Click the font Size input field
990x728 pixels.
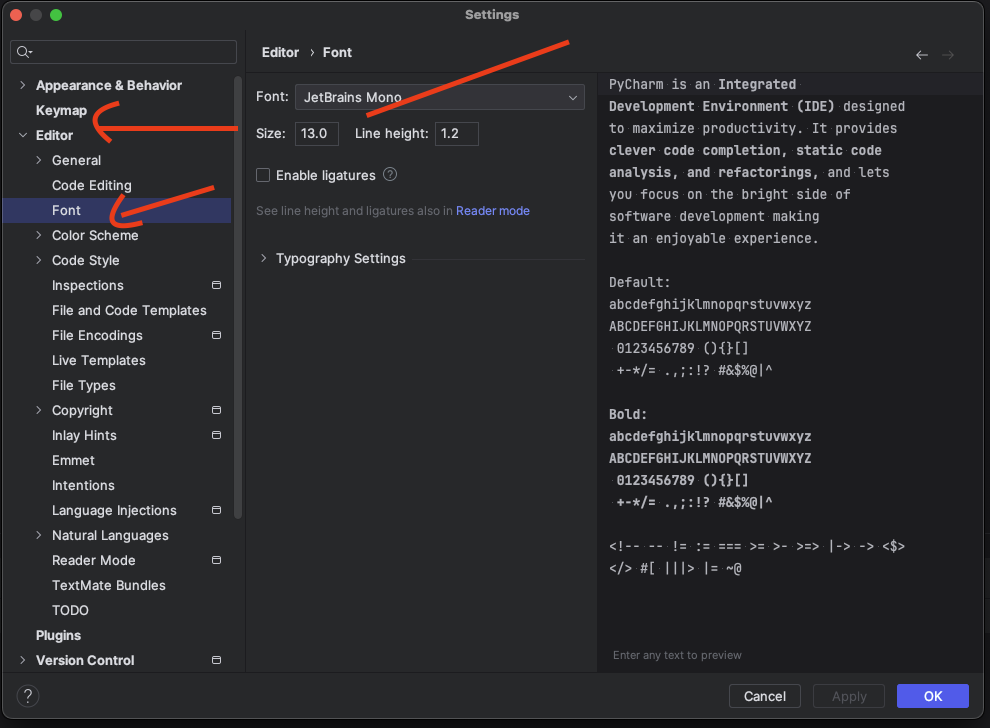[x=316, y=133]
